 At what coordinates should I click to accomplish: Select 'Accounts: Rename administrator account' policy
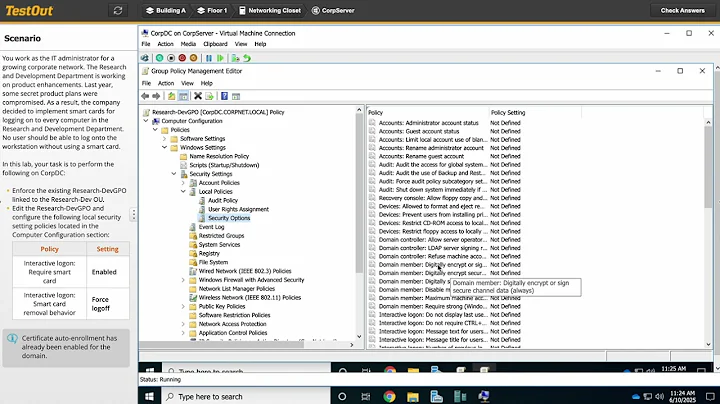pyautogui.click(x=431, y=148)
